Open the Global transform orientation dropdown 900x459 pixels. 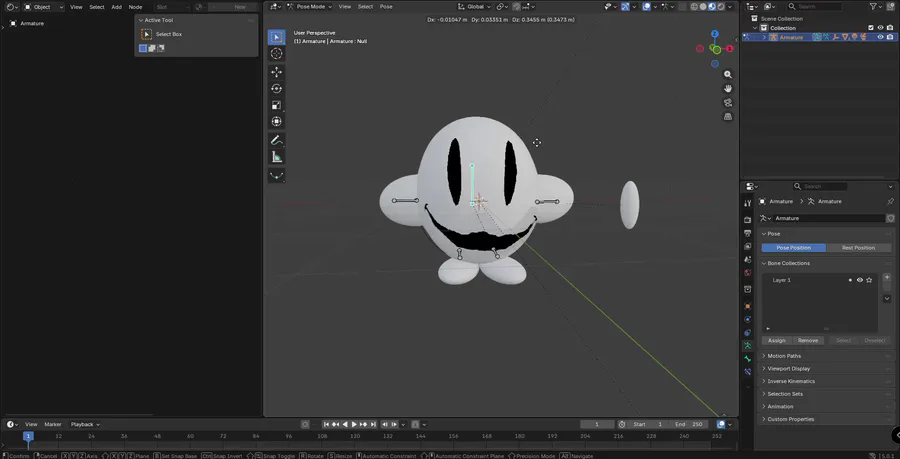[476, 6]
